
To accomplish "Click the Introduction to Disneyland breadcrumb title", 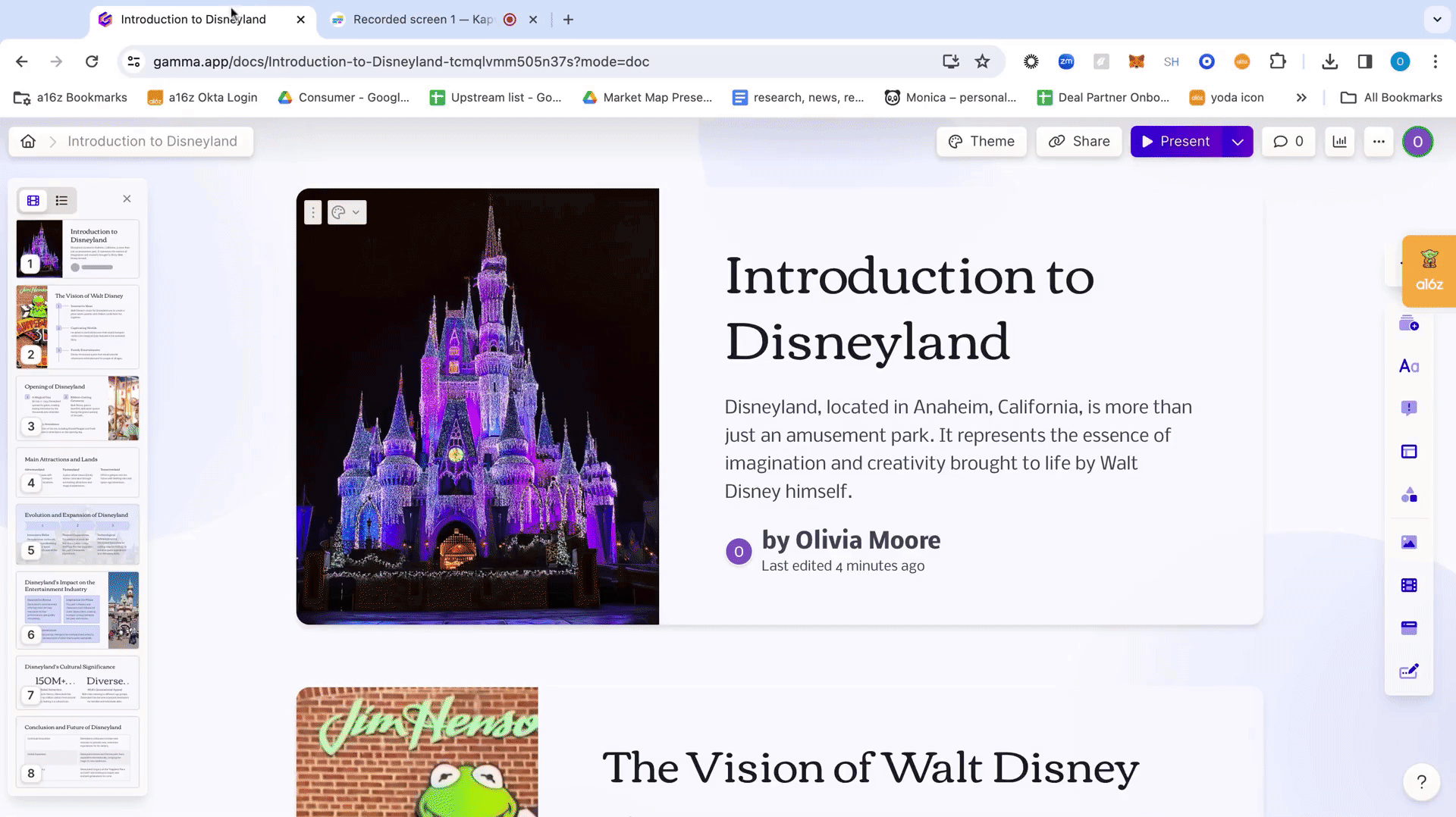I will (x=152, y=142).
